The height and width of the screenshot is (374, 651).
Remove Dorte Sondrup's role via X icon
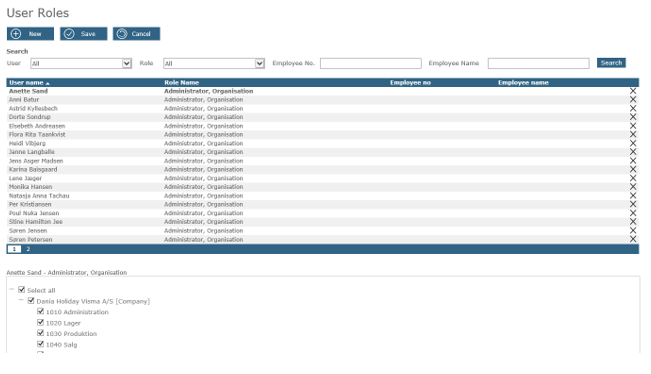(x=633, y=117)
